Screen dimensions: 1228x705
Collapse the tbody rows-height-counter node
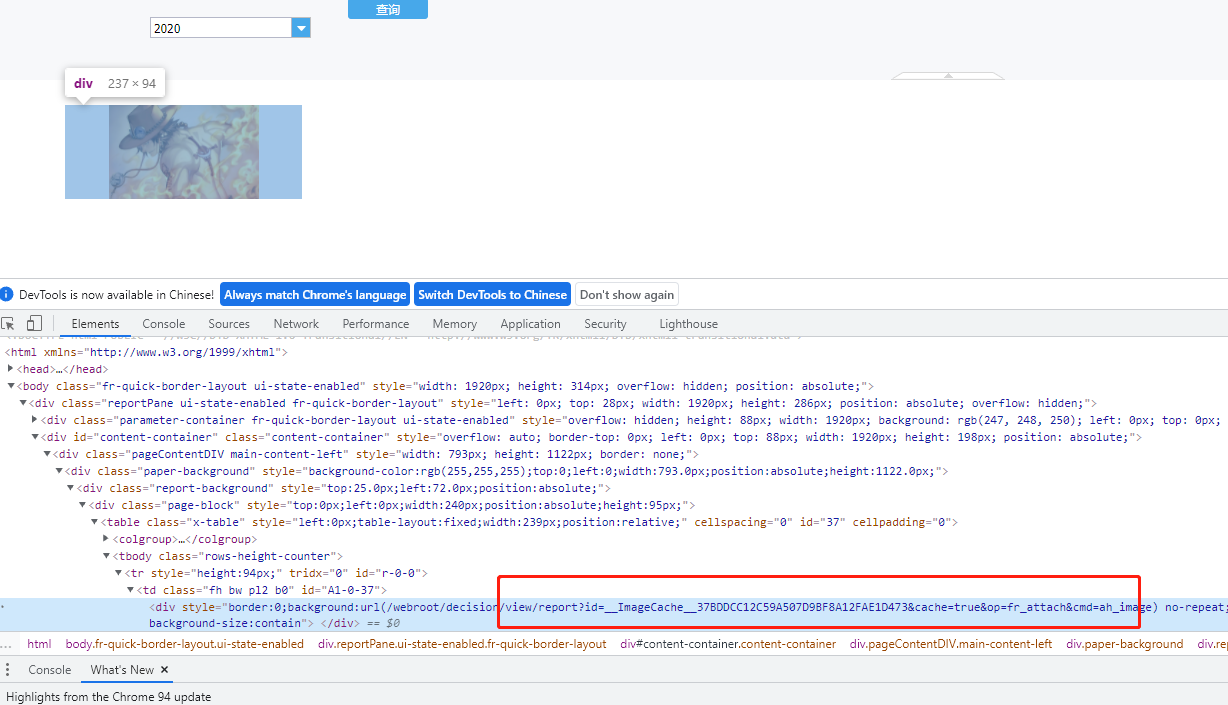tap(106, 556)
